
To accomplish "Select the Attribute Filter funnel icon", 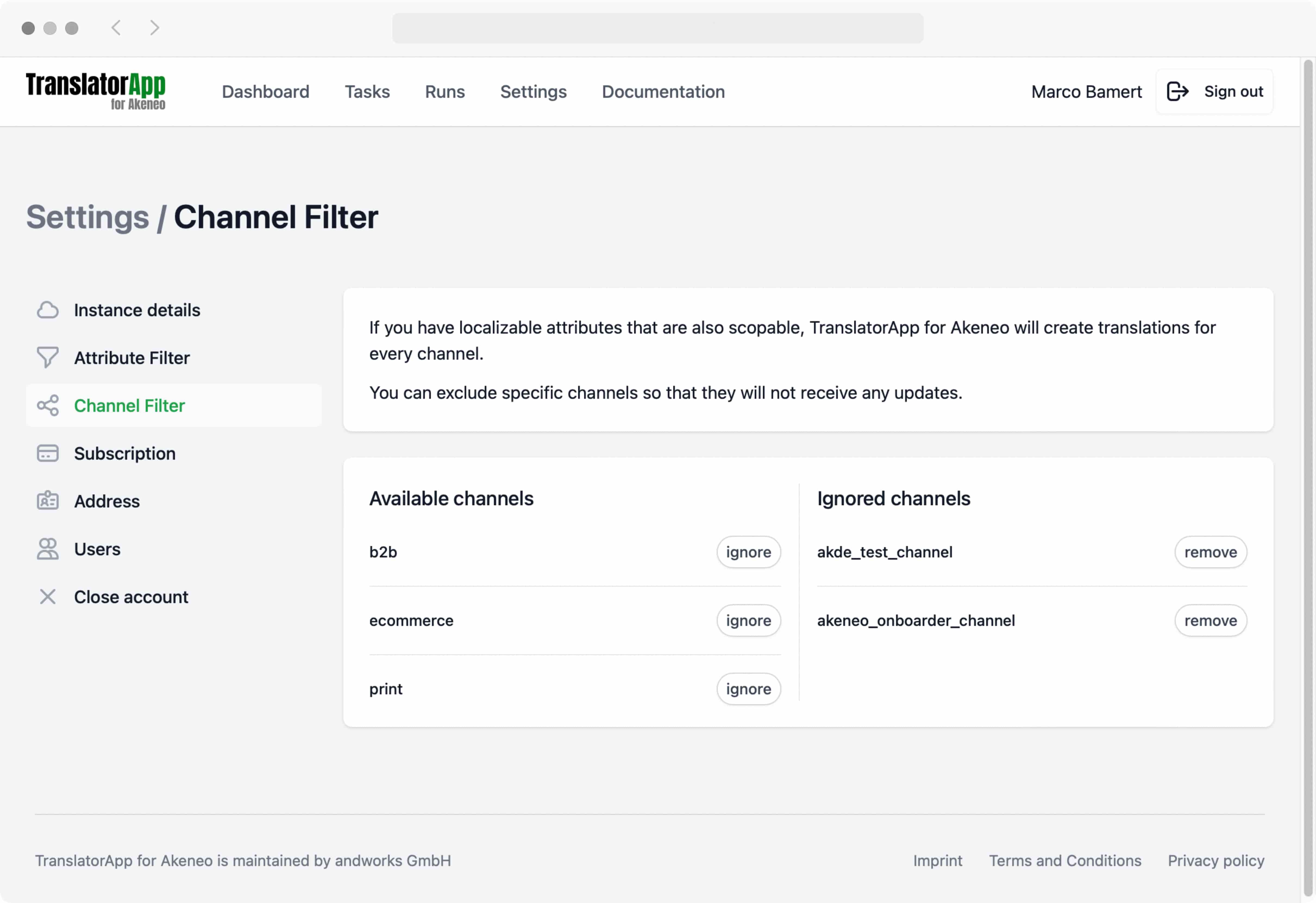I will click(x=48, y=357).
